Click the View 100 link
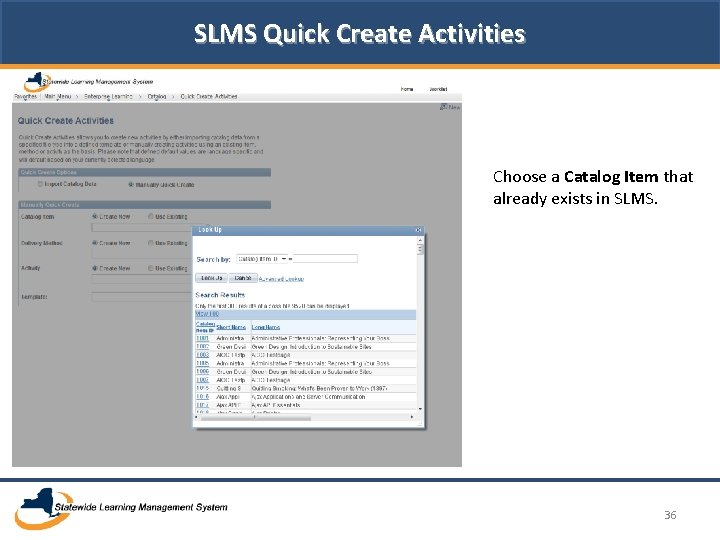The image size is (720, 540). pos(207,314)
